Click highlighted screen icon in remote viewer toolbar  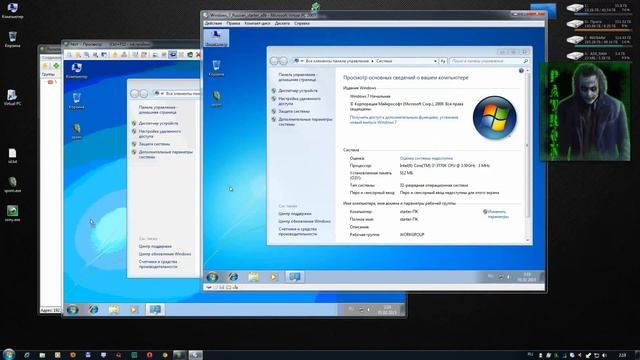(x=173, y=55)
